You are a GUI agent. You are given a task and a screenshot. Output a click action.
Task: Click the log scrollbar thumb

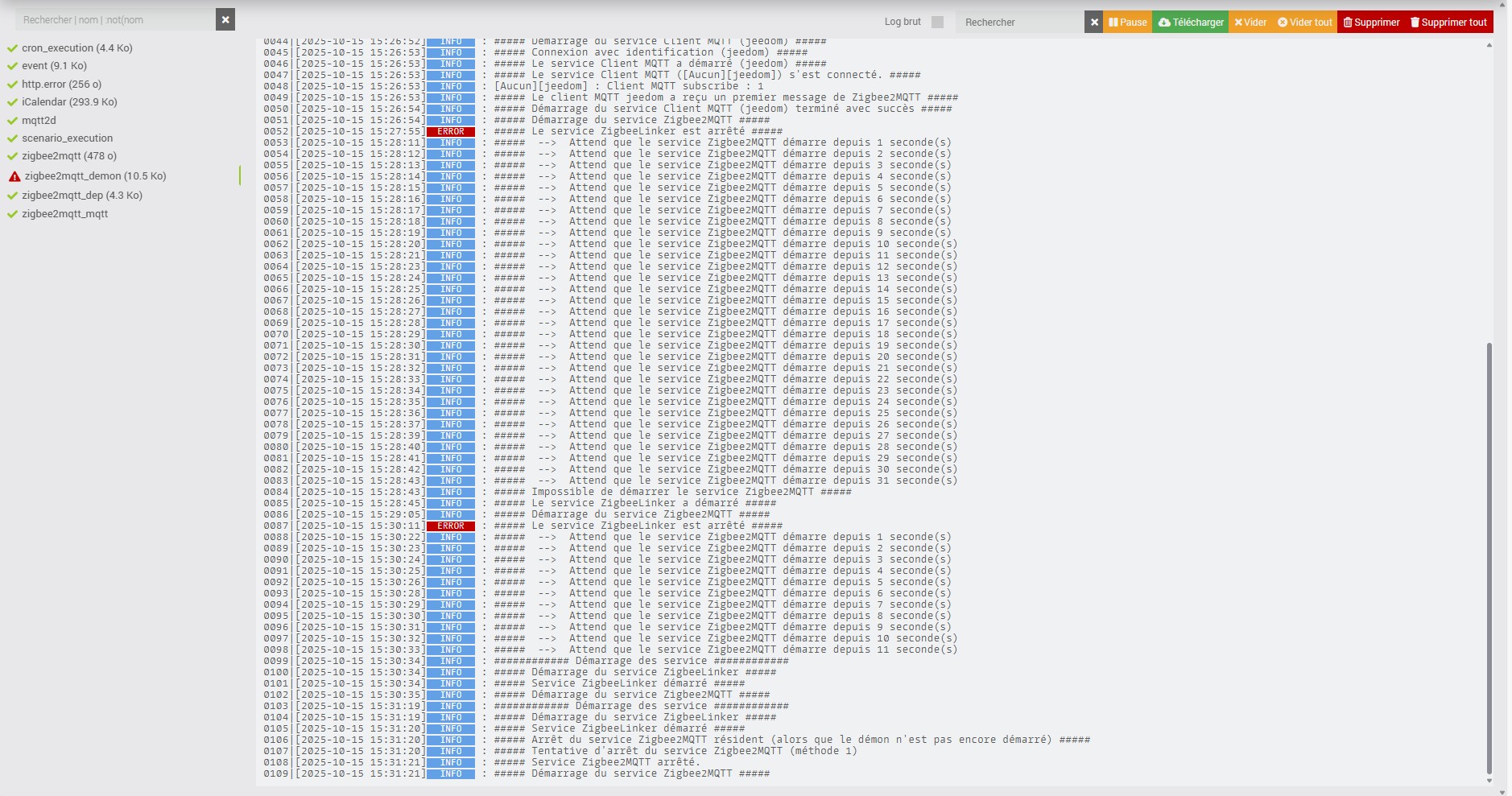[1489, 559]
